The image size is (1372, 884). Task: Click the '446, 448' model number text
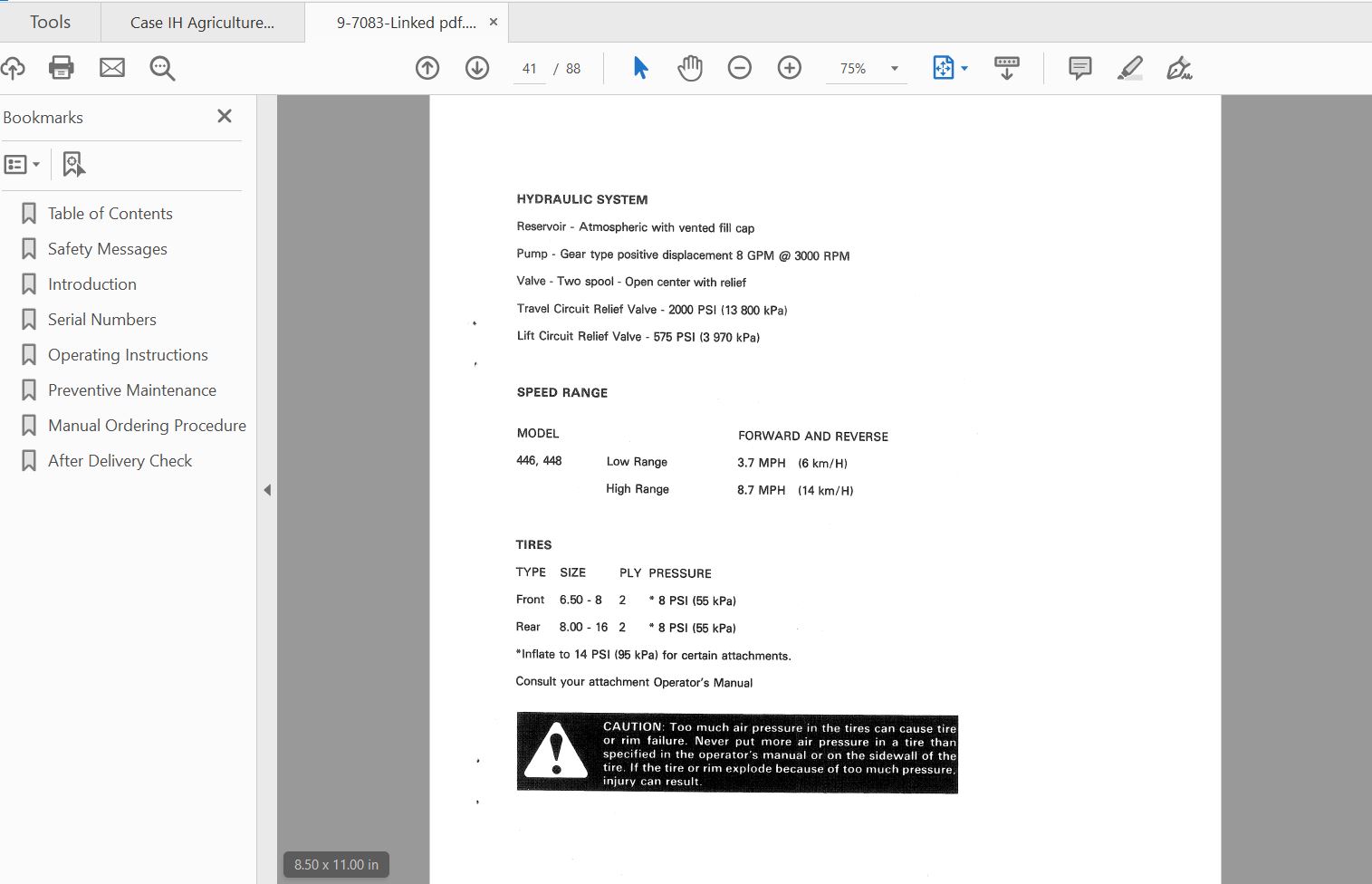pos(539,461)
